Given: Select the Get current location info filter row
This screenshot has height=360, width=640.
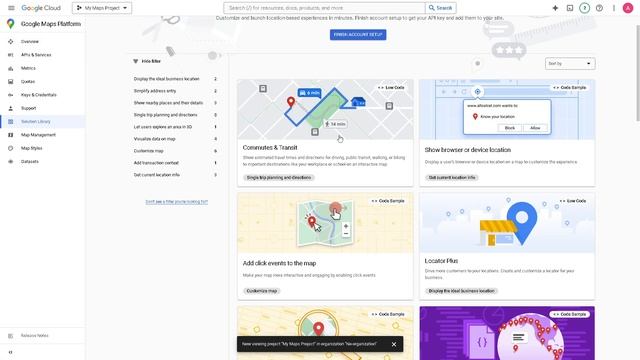Looking at the screenshot, I should 176,175.
